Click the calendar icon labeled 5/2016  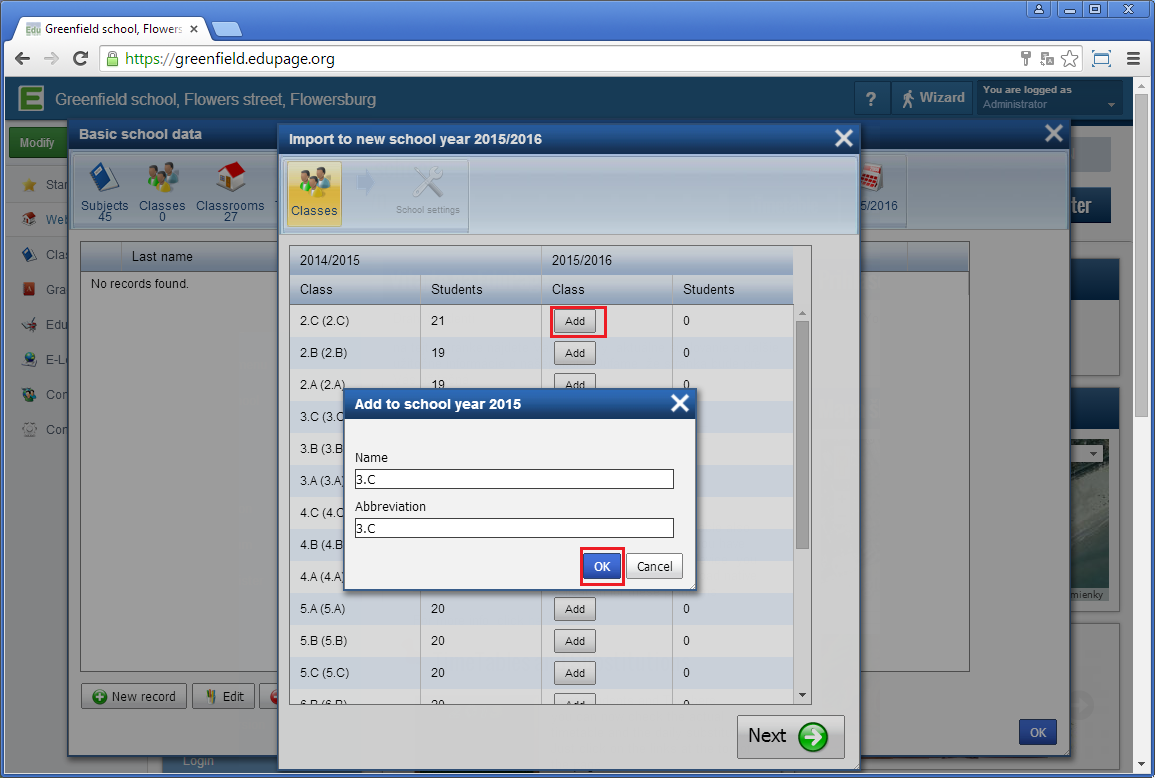(x=871, y=178)
